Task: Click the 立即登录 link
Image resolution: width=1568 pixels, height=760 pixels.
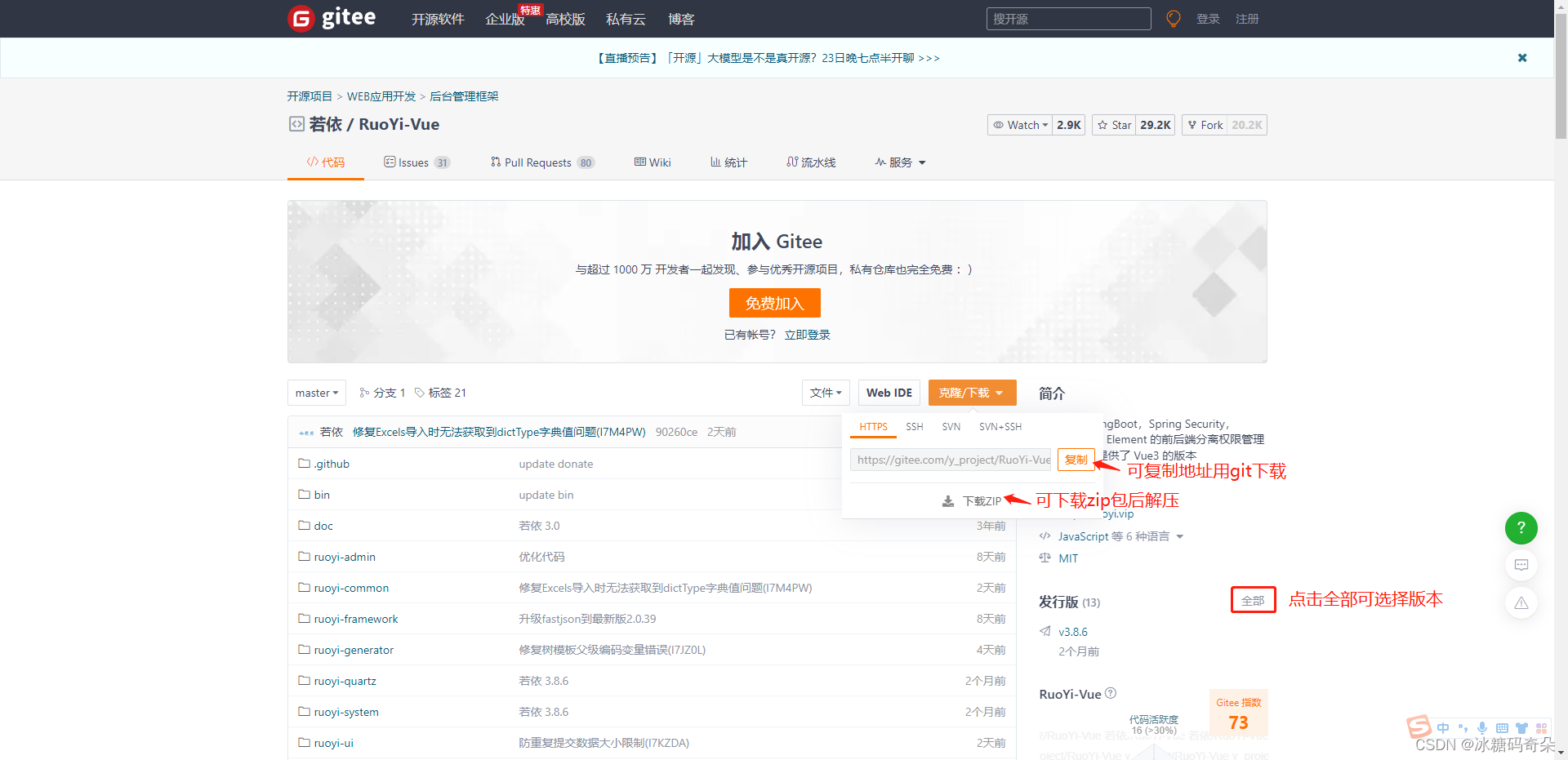Action: click(x=808, y=335)
